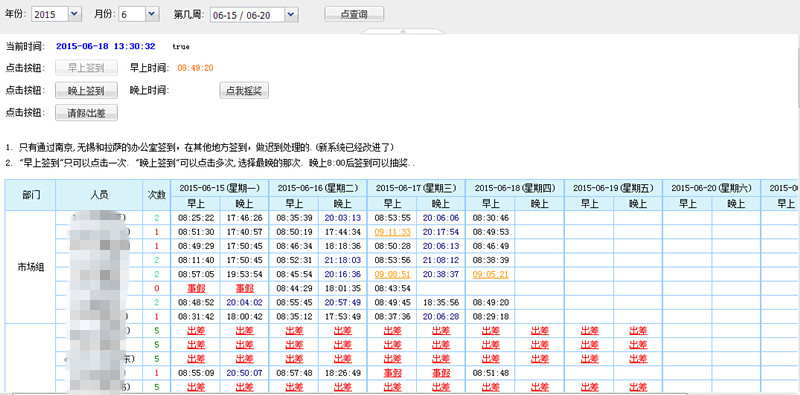The image size is (800, 395).
Task: Select the blue 20:50:07 evening cell
Action: click(244, 373)
